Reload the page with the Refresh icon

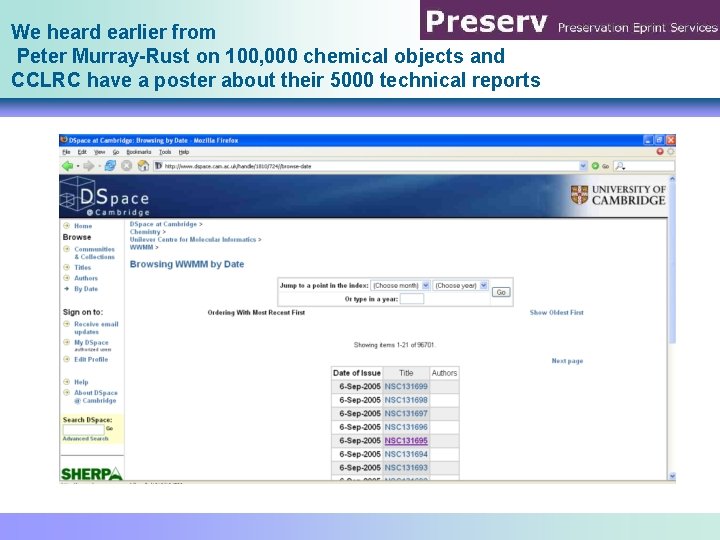110,166
